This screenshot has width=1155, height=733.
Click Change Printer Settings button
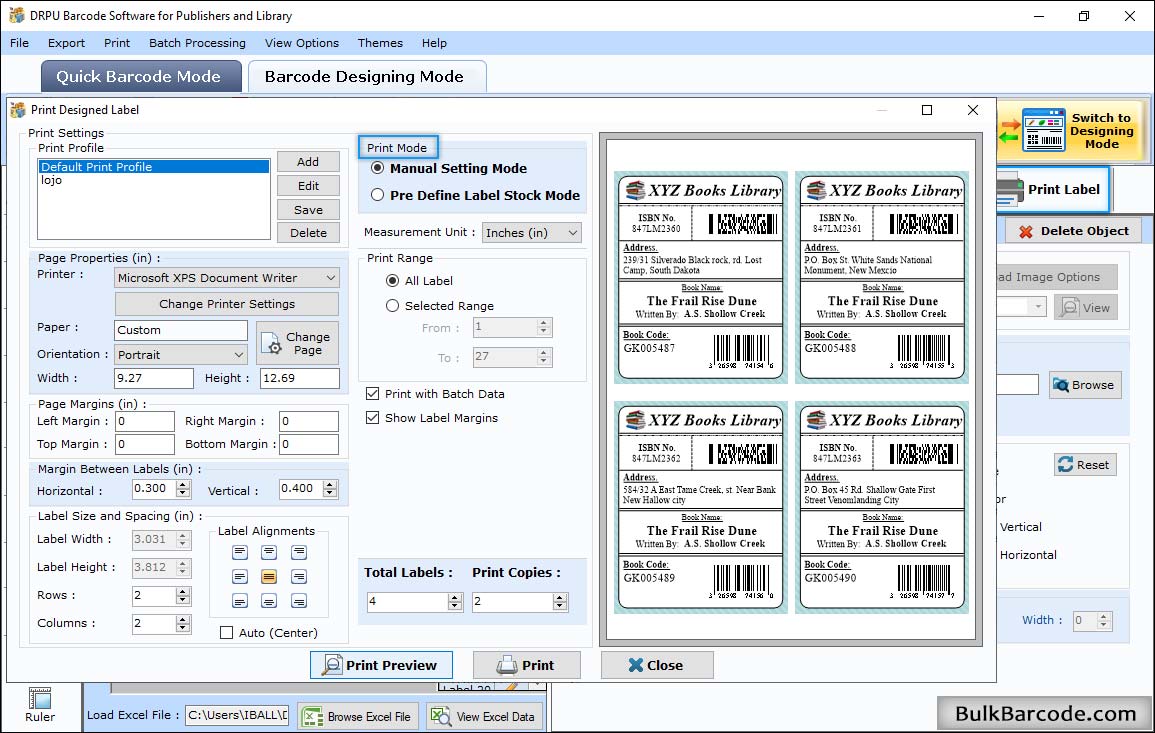227,304
